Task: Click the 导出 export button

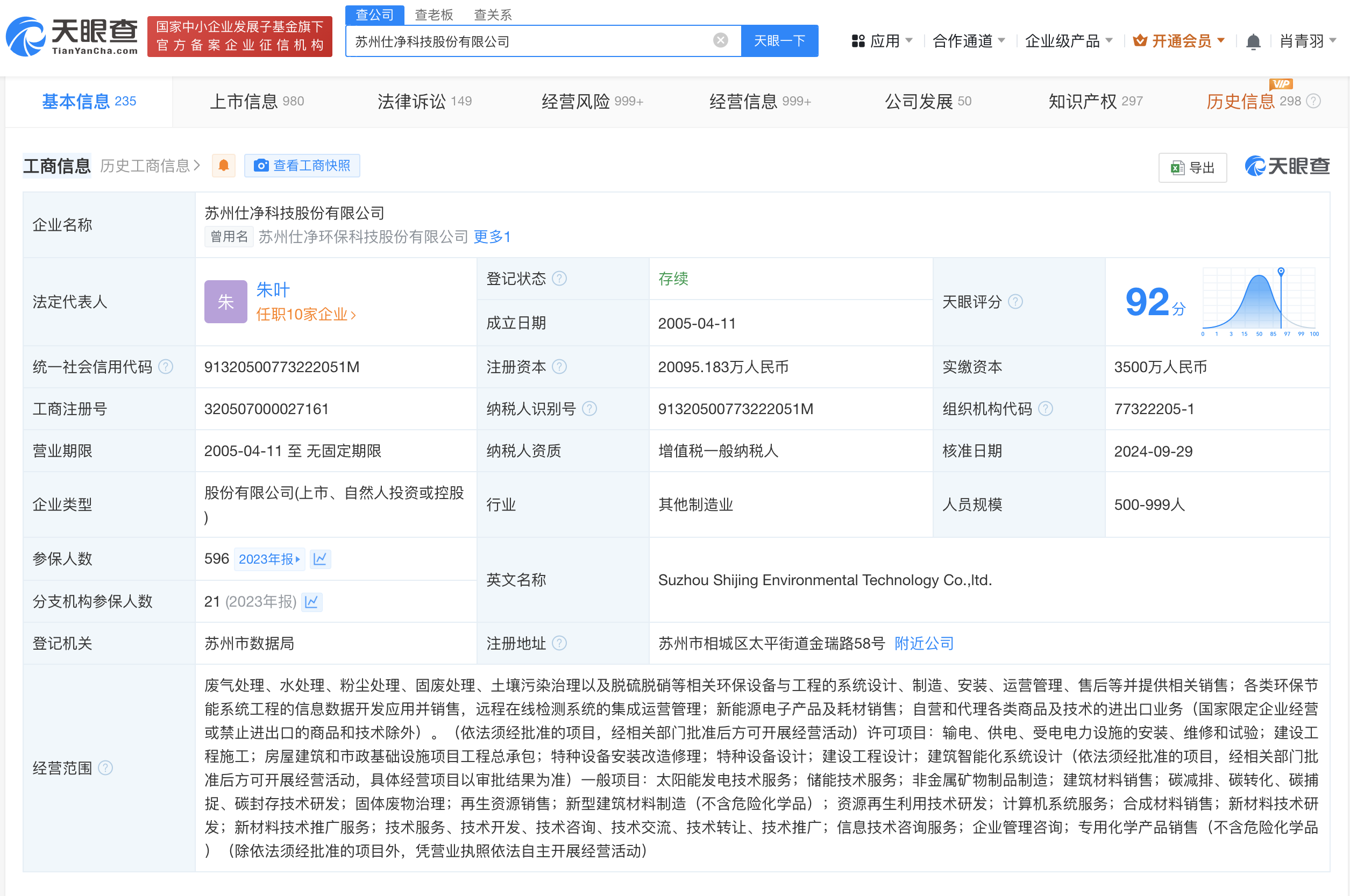Action: coord(1192,167)
